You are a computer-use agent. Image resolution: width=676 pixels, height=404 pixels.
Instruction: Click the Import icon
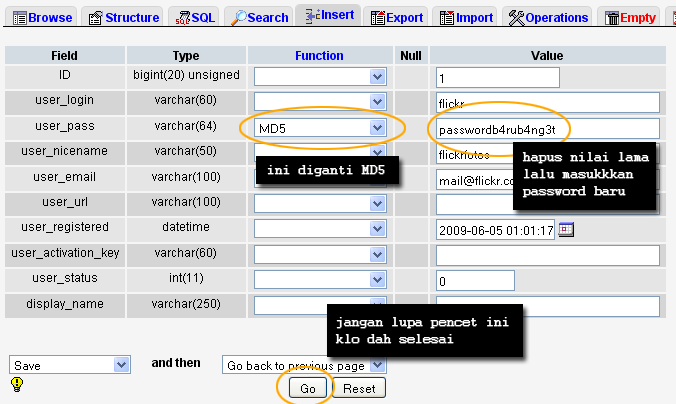pos(447,18)
